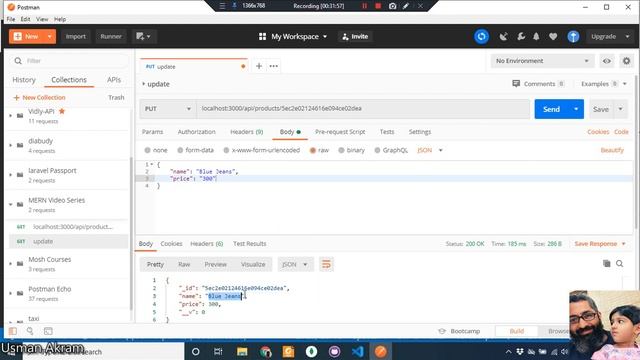Stop the recording with red square
The image size is (640, 360).
(378, 6)
